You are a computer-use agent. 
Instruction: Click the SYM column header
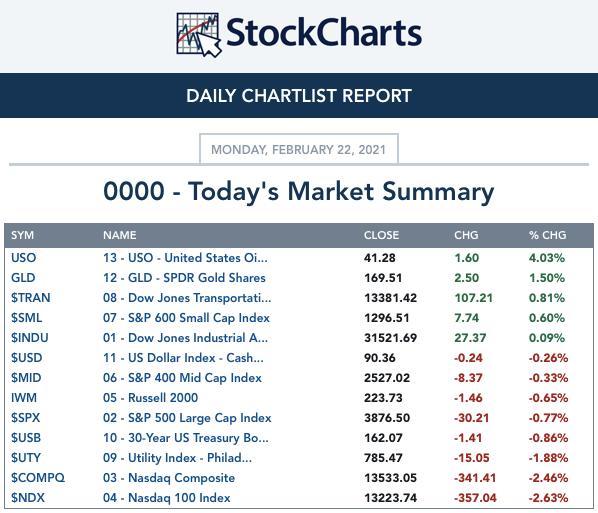tap(23, 235)
